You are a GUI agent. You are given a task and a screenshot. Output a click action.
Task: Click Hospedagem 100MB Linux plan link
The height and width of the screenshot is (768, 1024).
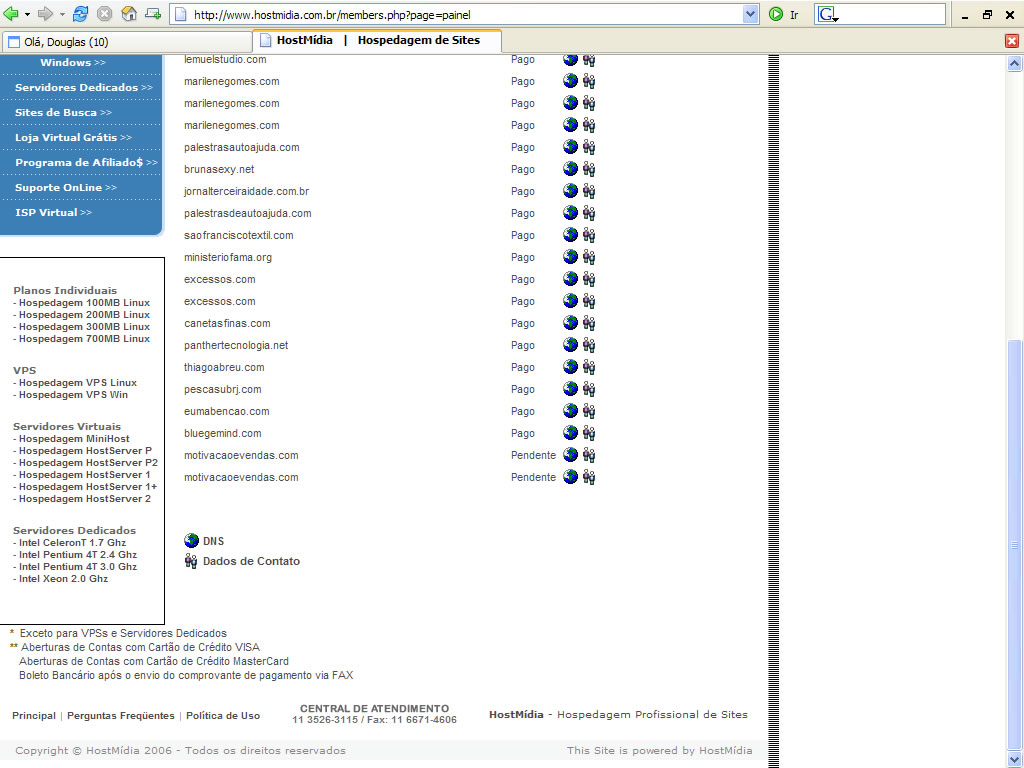pos(82,303)
